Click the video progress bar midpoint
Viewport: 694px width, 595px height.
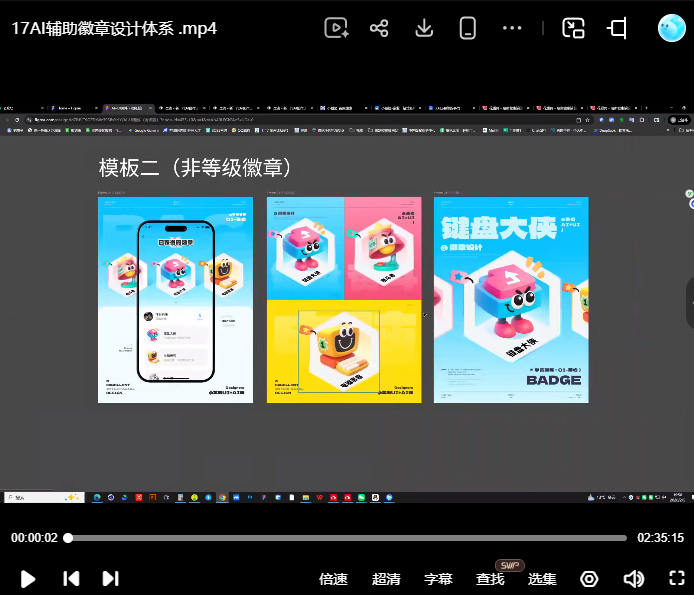point(347,538)
